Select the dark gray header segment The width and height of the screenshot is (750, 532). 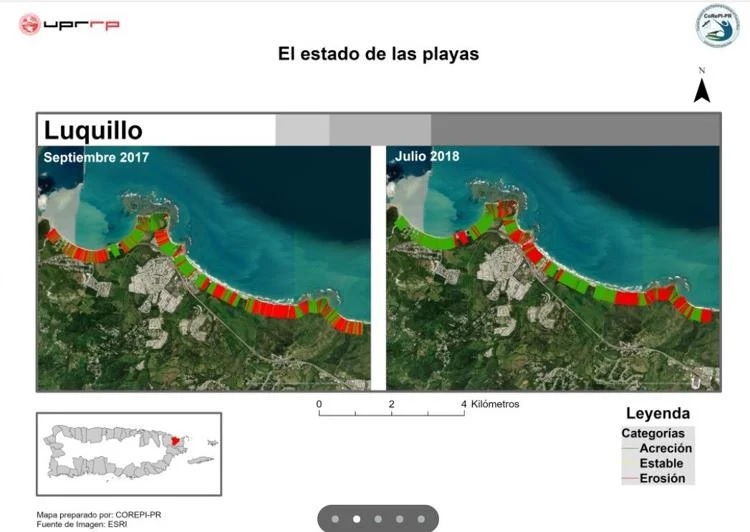575,130
